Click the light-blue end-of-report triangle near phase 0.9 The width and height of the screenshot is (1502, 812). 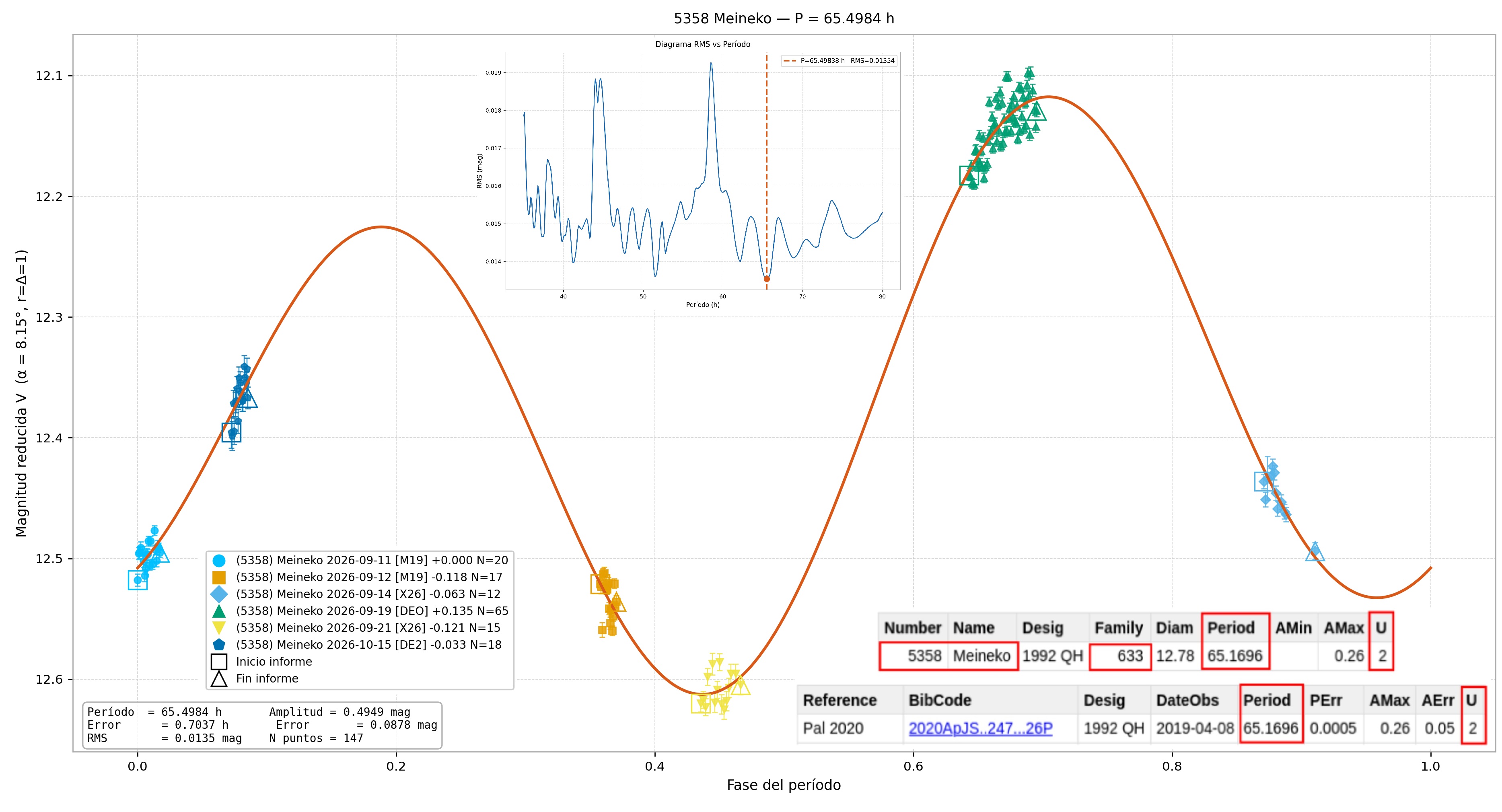[x=1315, y=551]
